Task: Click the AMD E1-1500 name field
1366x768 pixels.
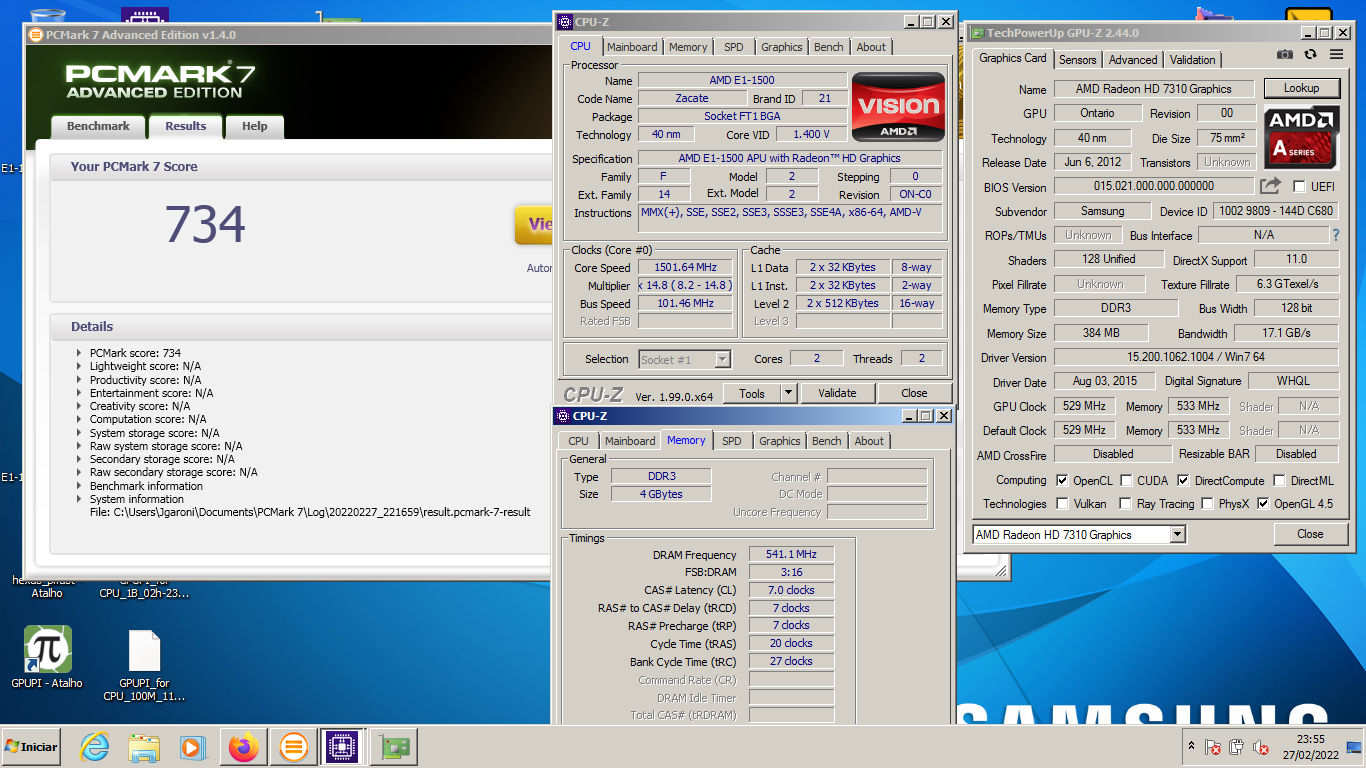Action: [x=742, y=80]
